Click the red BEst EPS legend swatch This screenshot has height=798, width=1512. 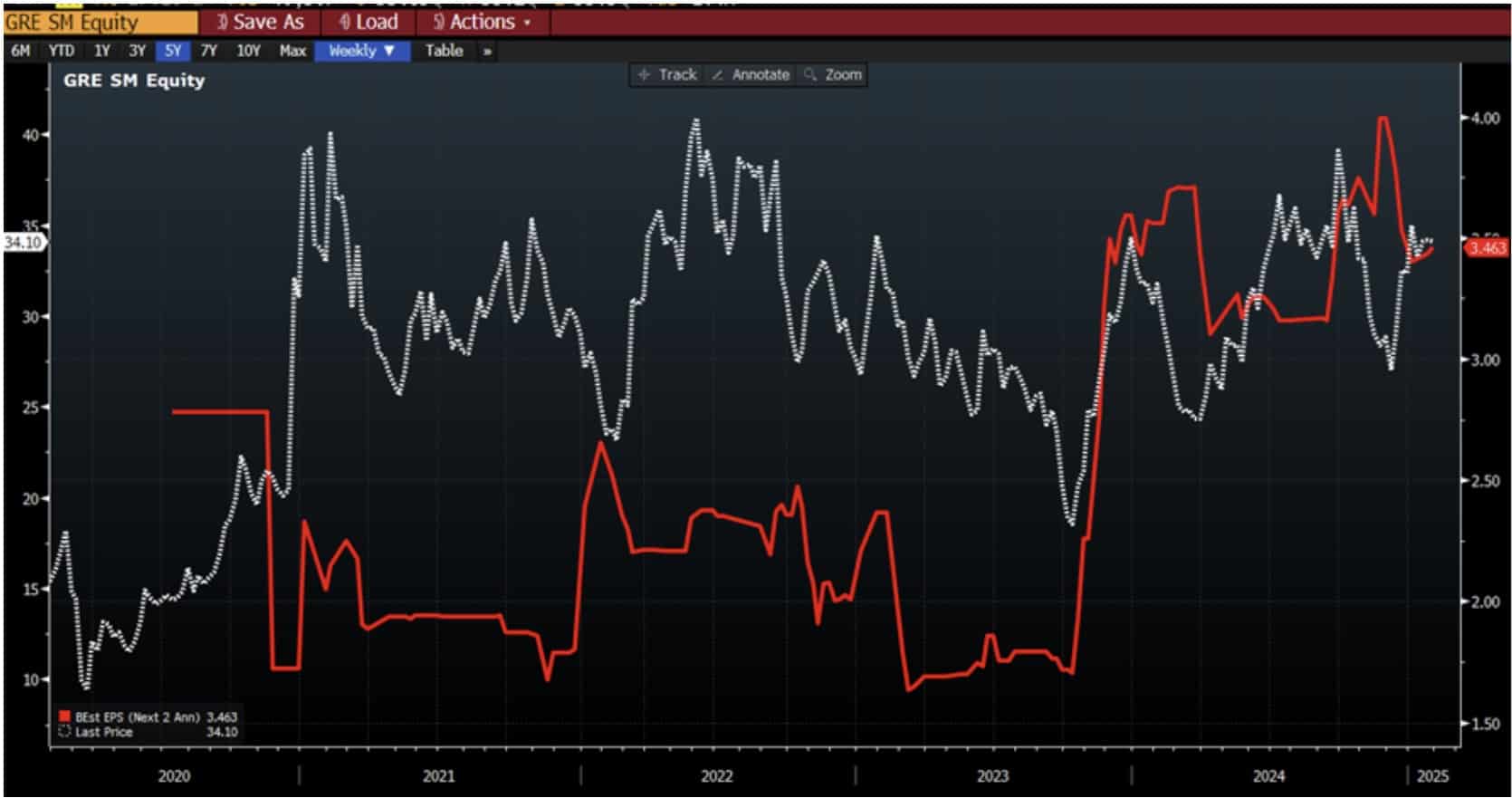64,716
